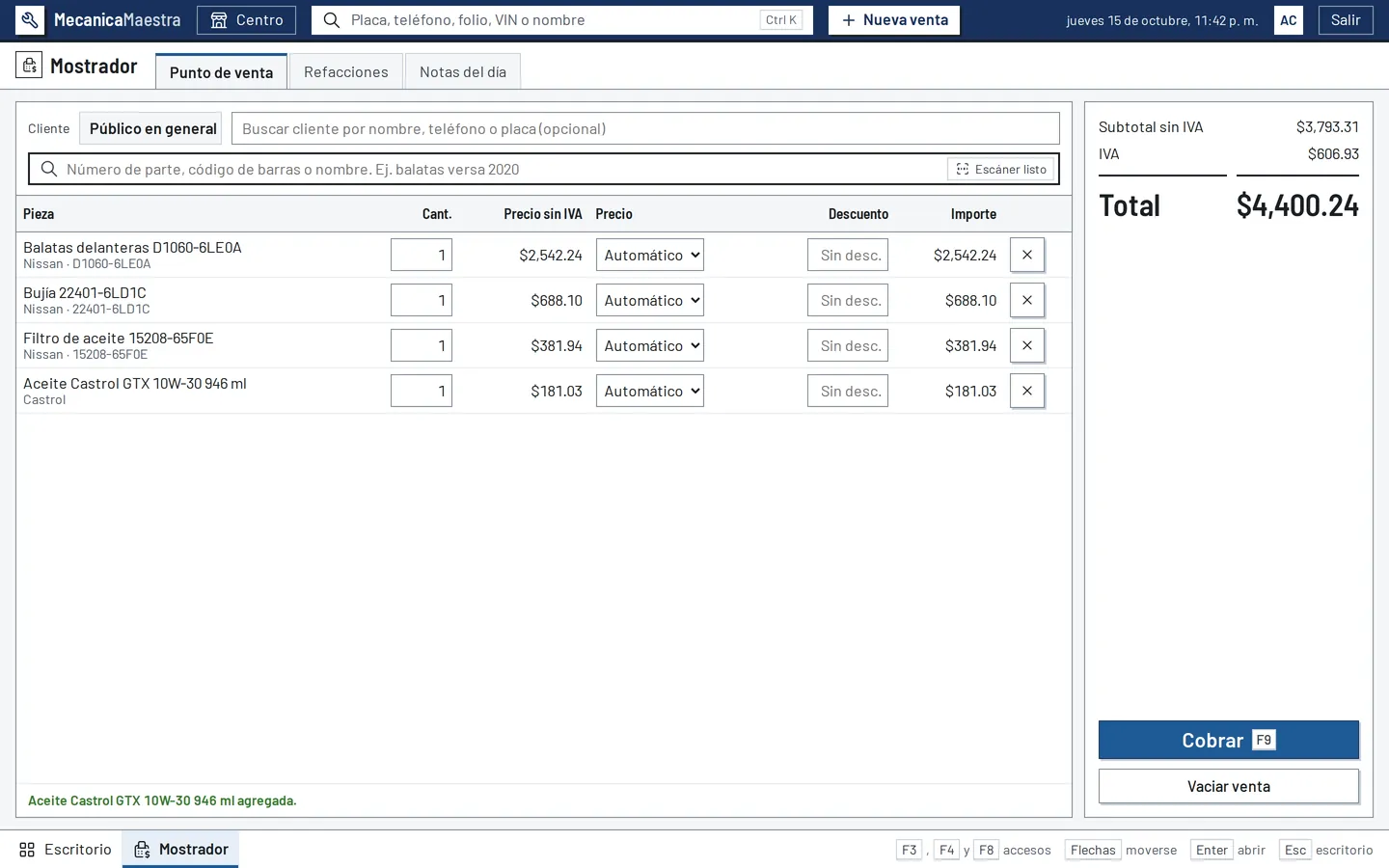
Task: Click the magnifier icon in the global search bar
Action: click(332, 20)
